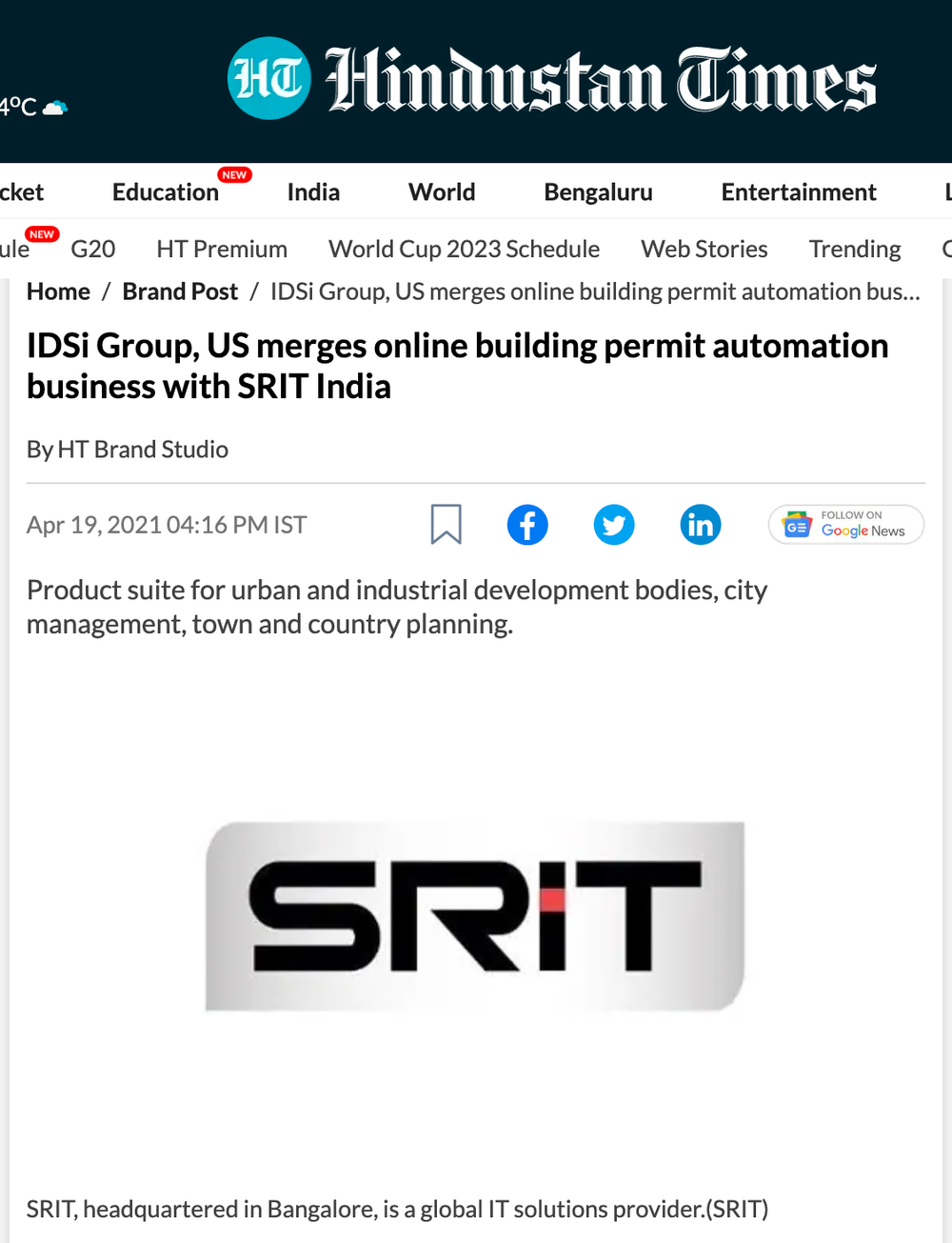Screen dimensions: 952x1243
Task: Open the G20 sub-navigation link
Action: (x=93, y=250)
